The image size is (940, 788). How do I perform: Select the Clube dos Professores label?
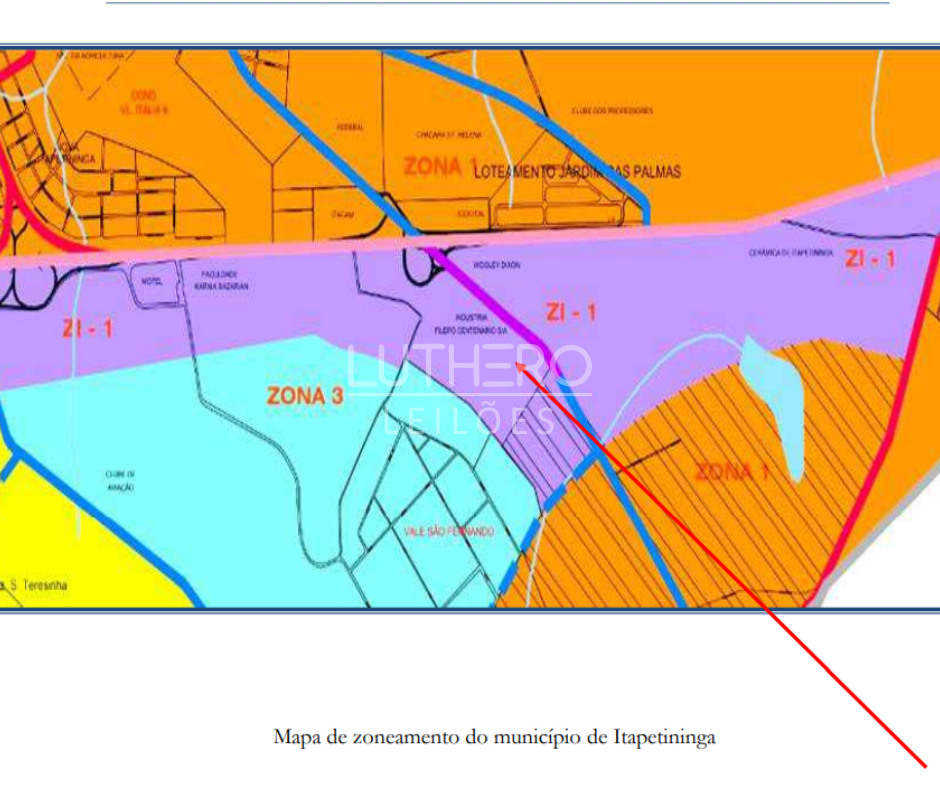[x=612, y=110]
